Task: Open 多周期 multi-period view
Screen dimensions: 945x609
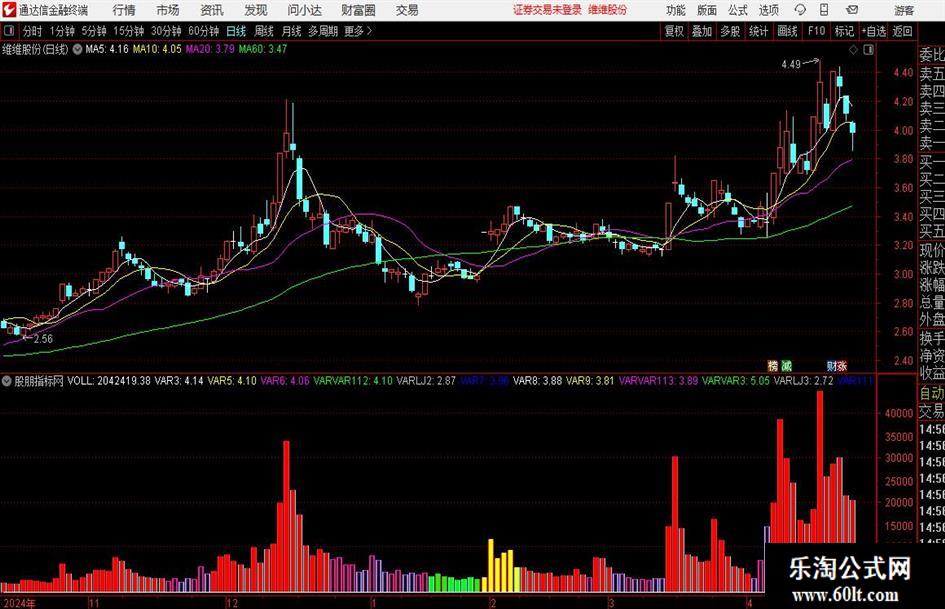Action: pos(323,31)
